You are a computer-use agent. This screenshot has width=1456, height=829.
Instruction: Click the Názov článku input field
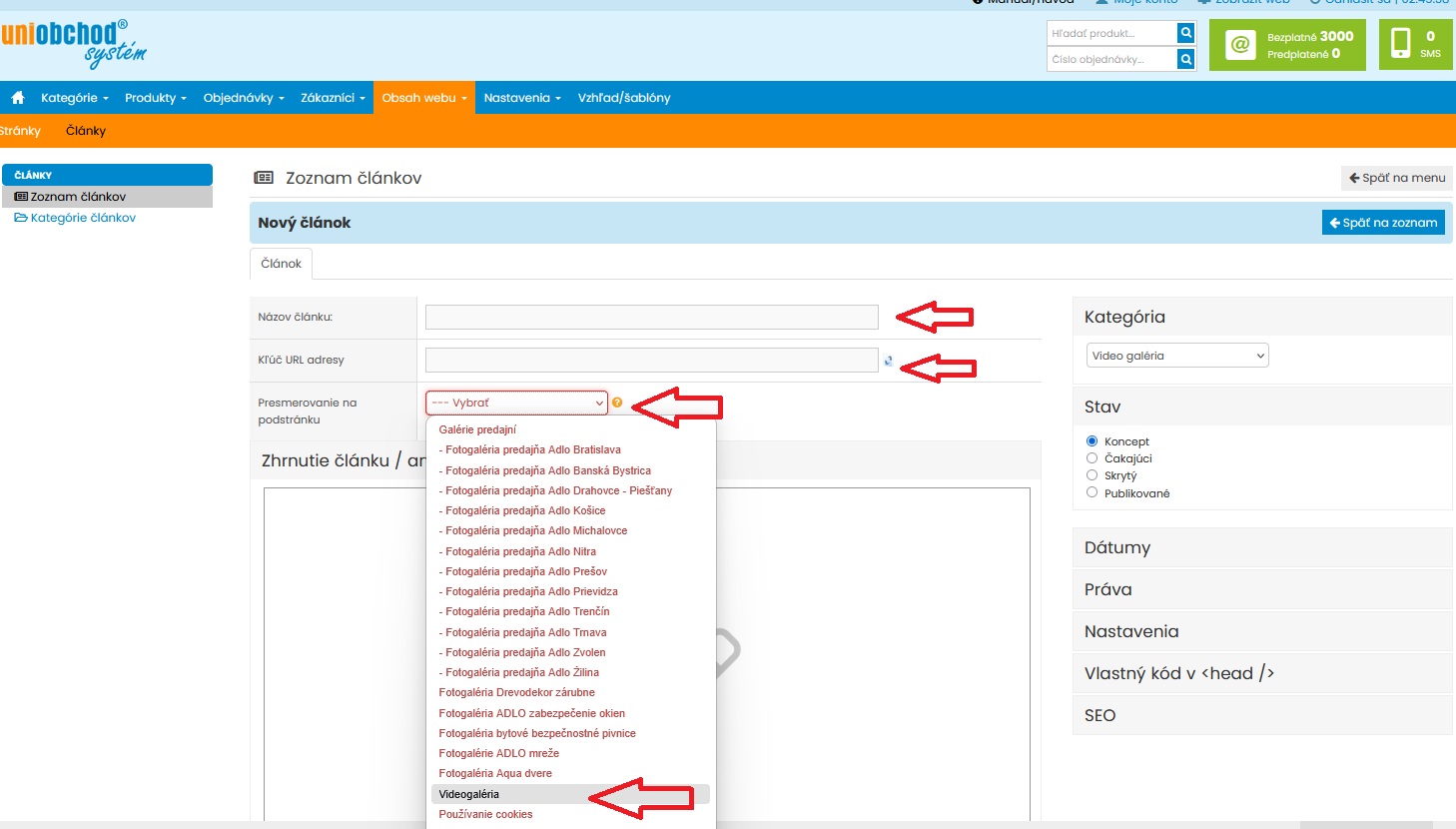tap(651, 318)
